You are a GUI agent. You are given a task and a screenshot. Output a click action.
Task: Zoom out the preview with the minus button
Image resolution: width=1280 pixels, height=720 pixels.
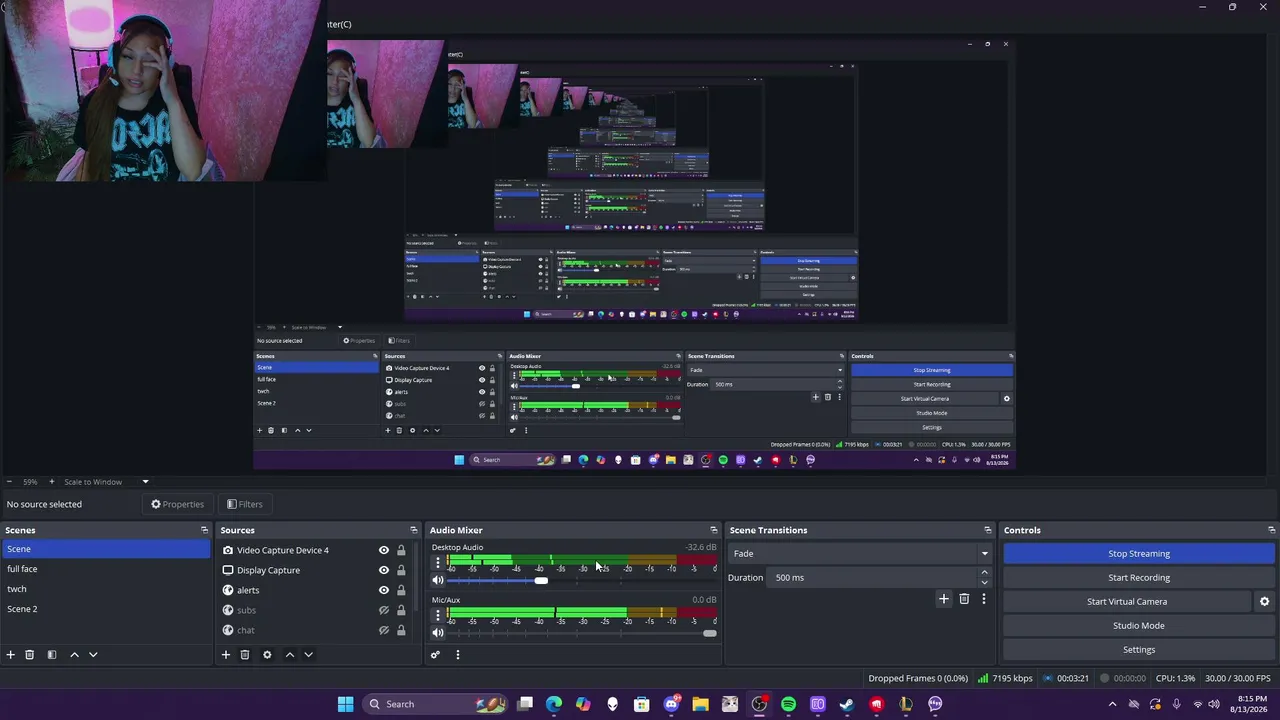click(9, 482)
